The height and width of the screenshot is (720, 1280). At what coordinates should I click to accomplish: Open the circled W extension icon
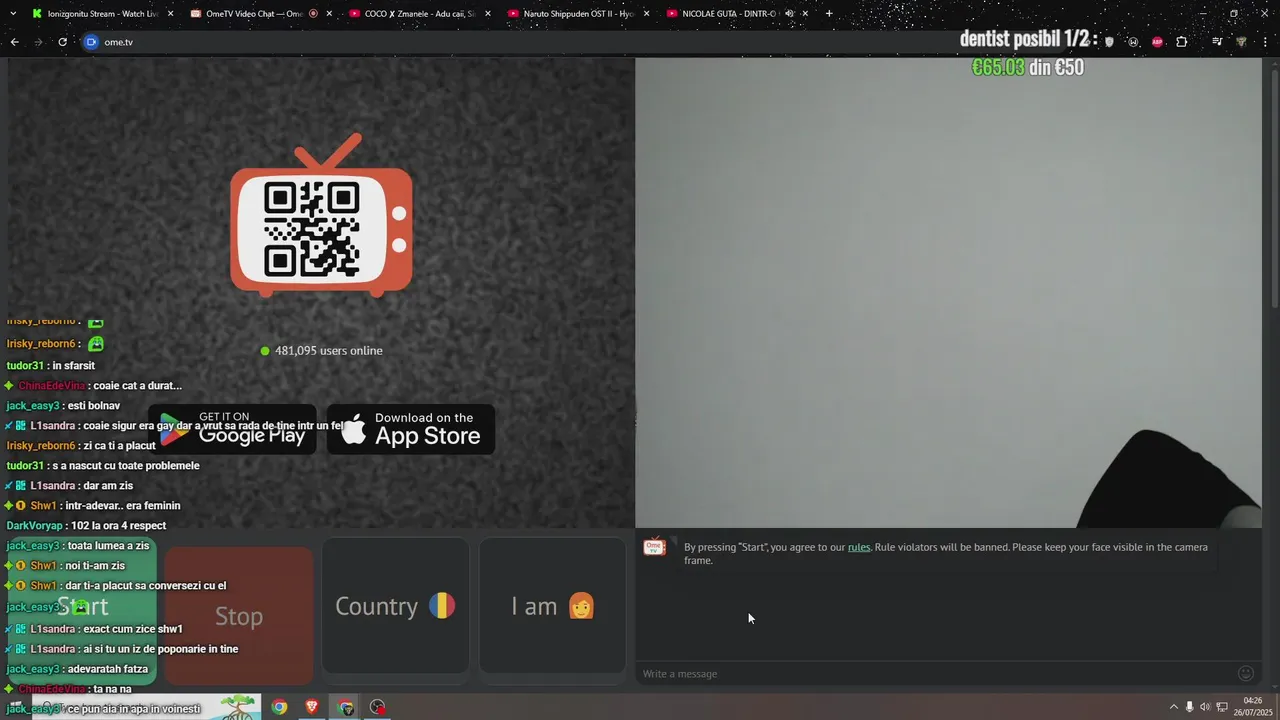1133,42
